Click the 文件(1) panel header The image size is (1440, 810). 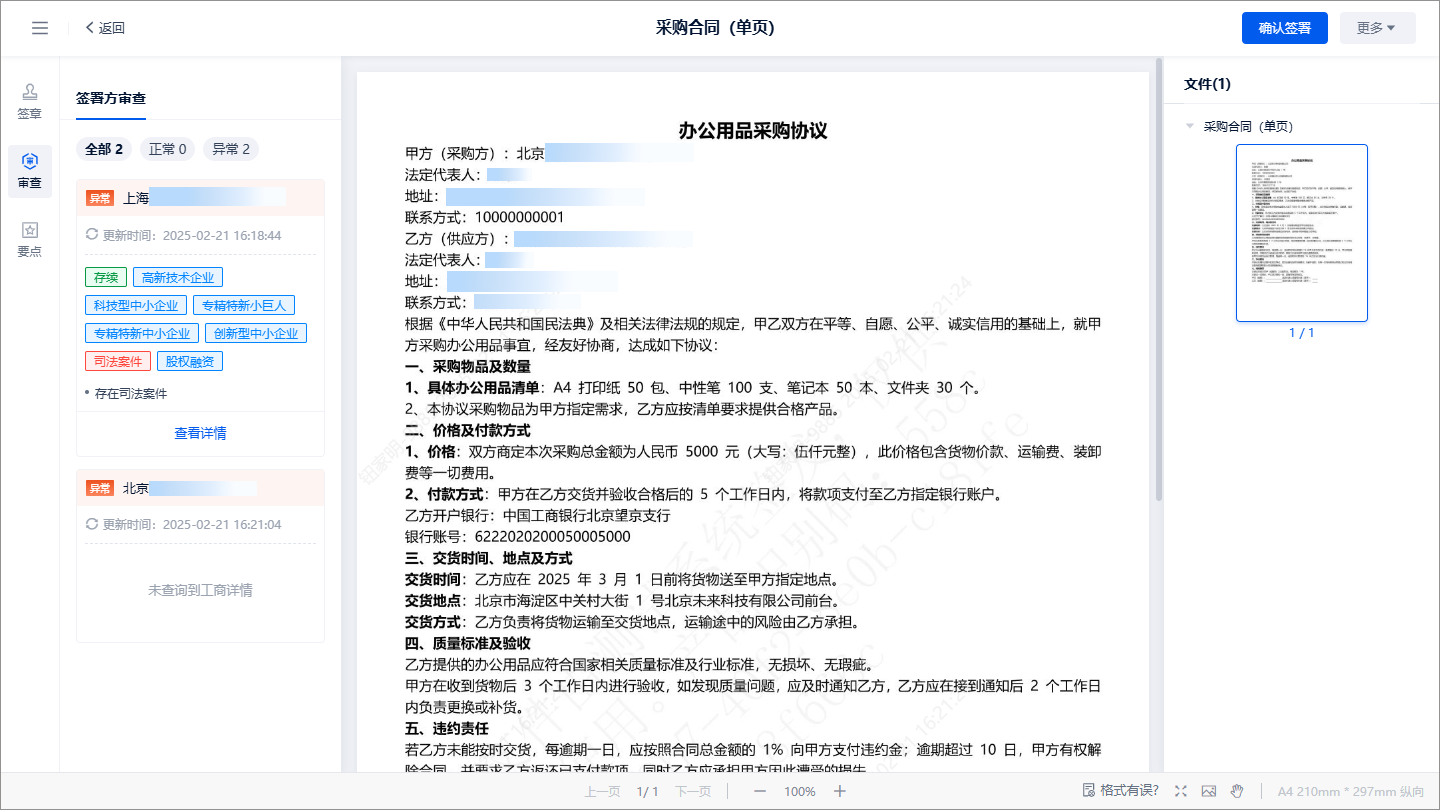1207,84
